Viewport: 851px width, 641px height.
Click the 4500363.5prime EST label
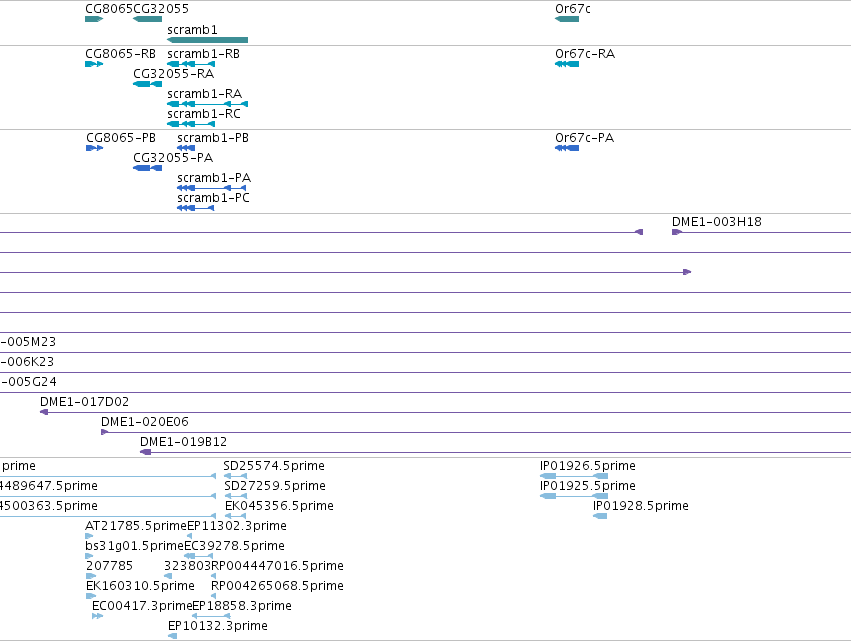click(x=49, y=506)
